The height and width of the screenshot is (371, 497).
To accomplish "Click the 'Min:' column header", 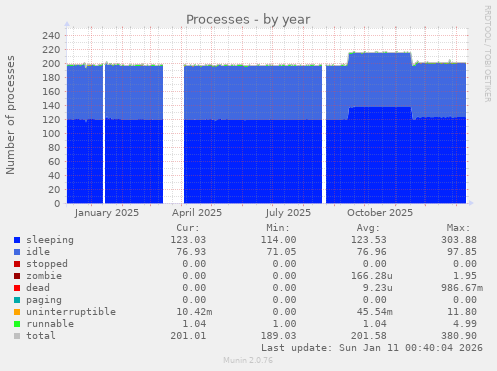I will [x=278, y=228].
